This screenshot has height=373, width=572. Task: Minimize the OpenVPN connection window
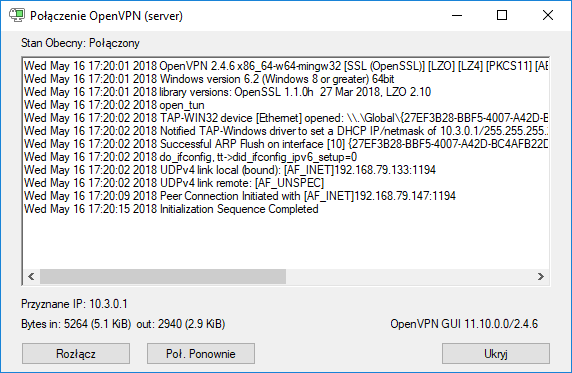click(457, 15)
